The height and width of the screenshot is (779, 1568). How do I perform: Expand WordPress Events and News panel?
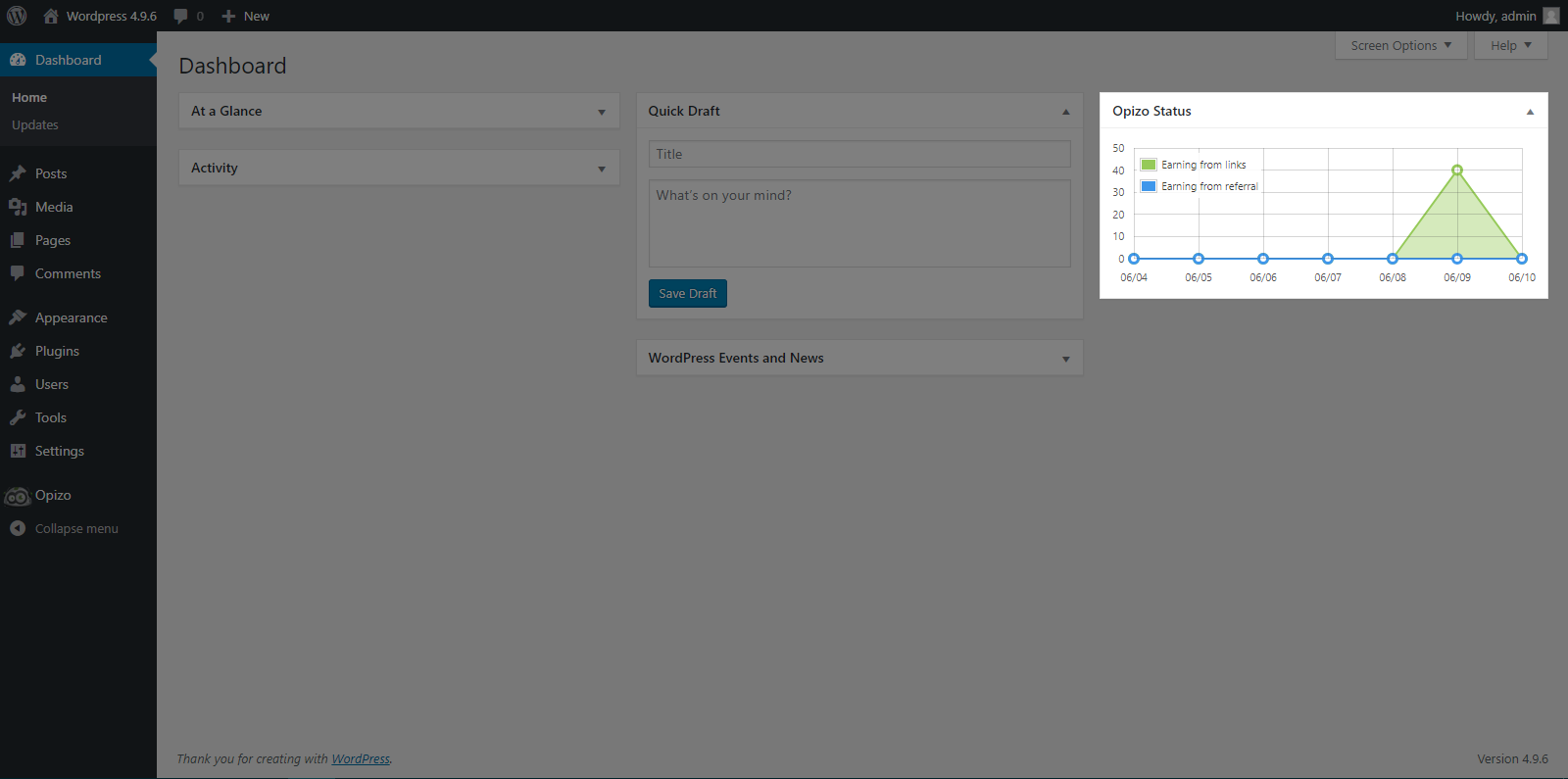coord(1066,359)
